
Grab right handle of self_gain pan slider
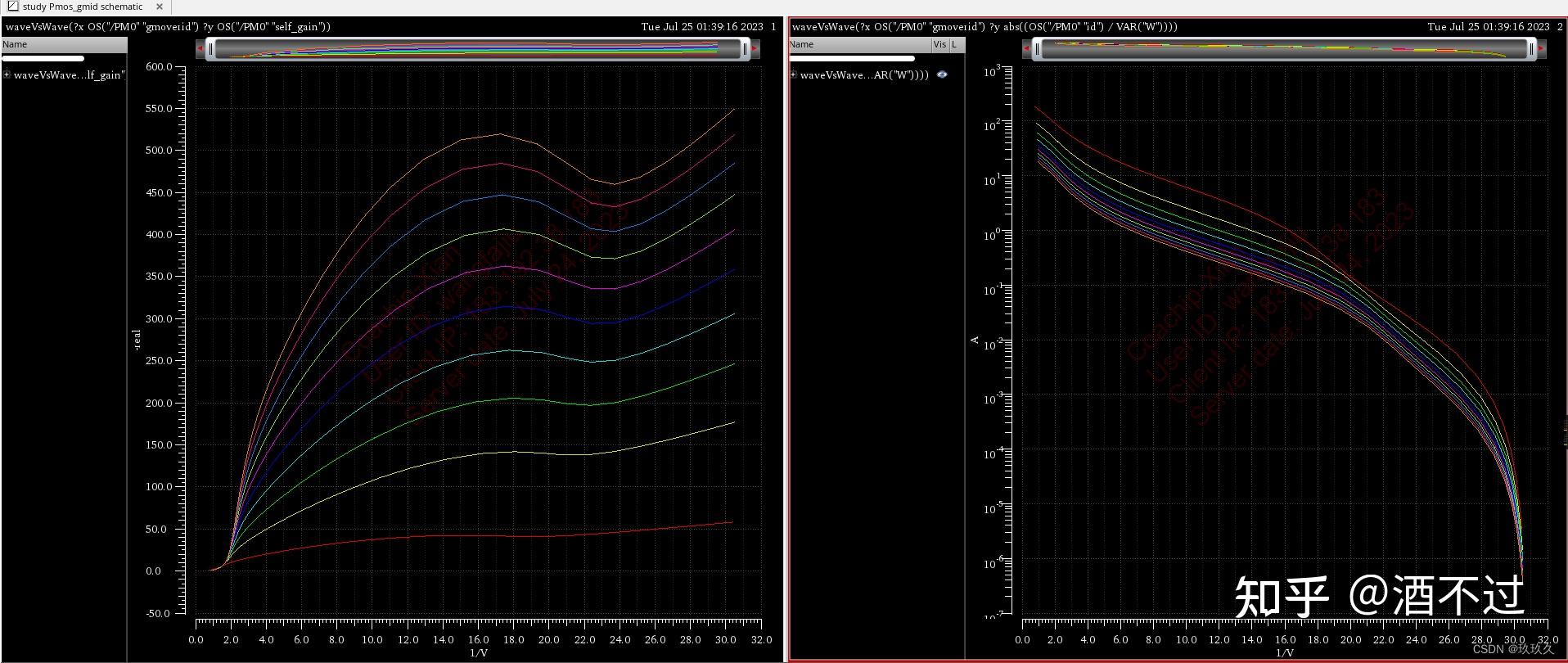pyautogui.click(x=745, y=49)
